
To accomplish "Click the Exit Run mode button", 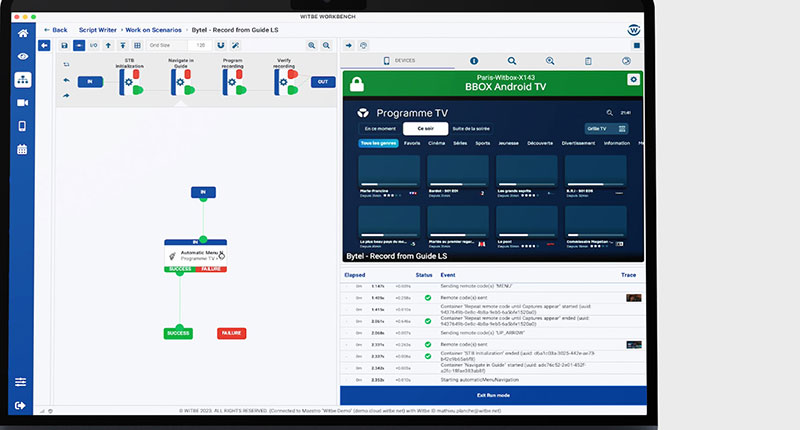I will pos(493,395).
